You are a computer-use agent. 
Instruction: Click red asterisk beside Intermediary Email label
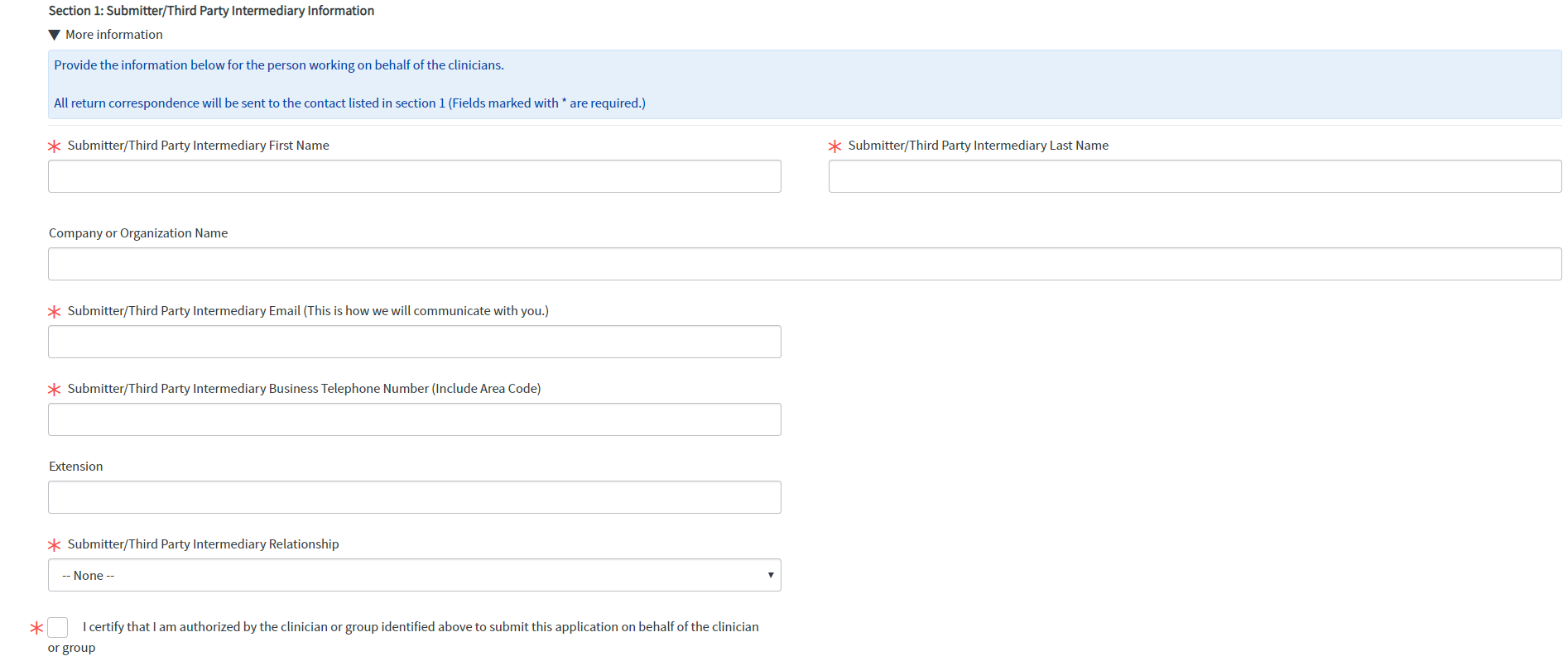click(55, 312)
